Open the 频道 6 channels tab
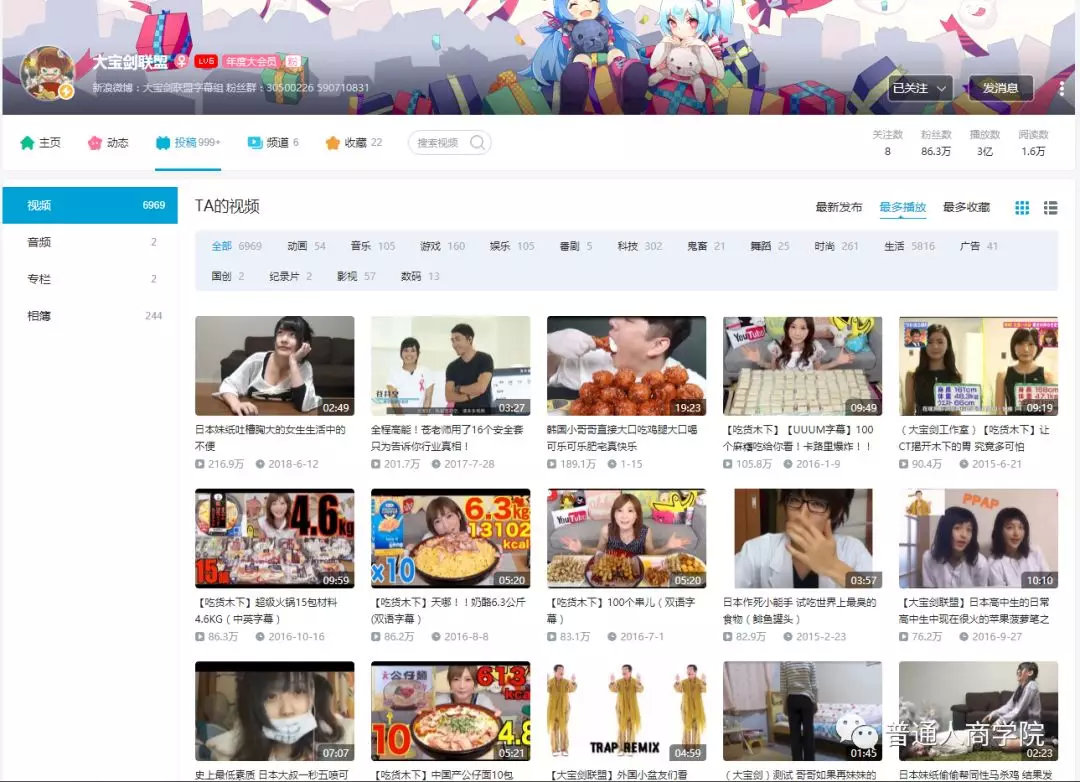The width and height of the screenshot is (1080, 782). point(273,143)
